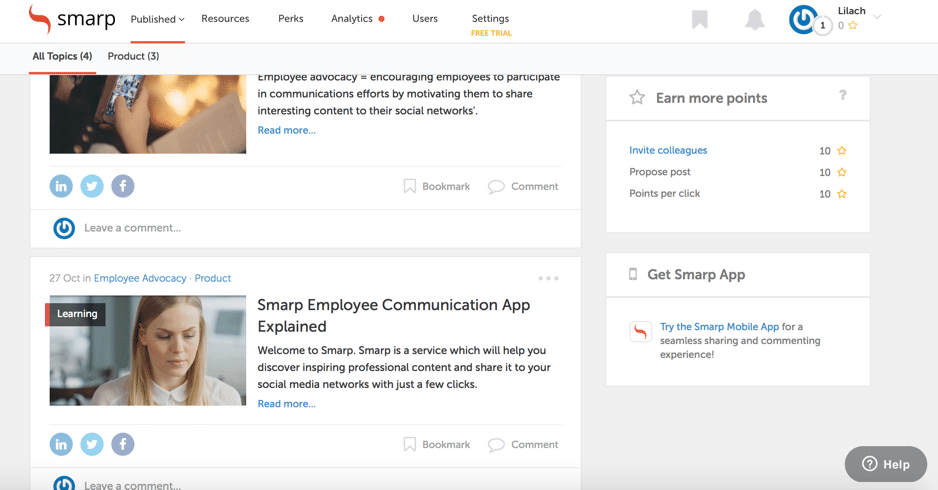
Task: Select the All Topics (4) tab
Action: point(62,56)
